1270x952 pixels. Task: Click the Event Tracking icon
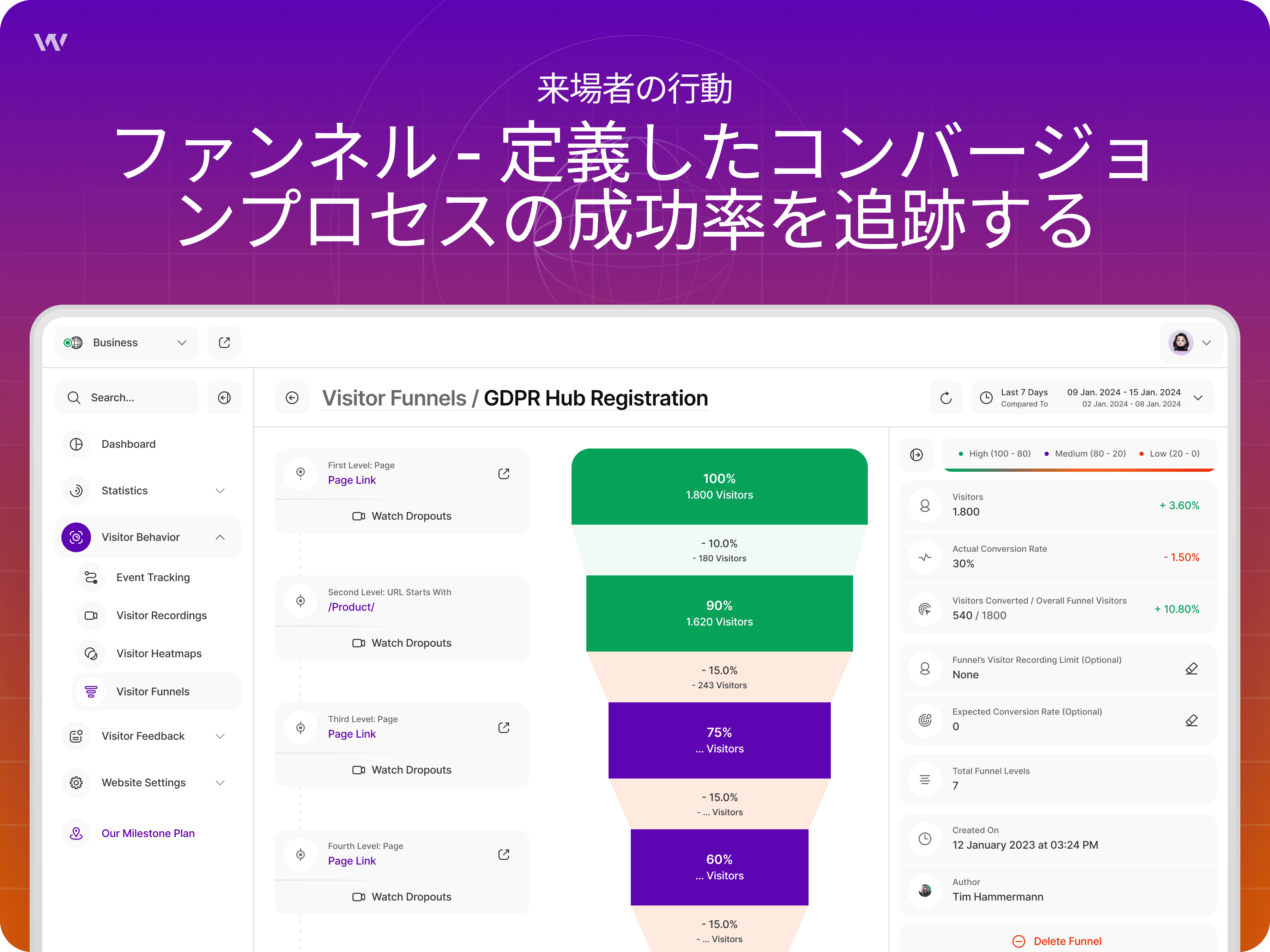[x=91, y=577]
